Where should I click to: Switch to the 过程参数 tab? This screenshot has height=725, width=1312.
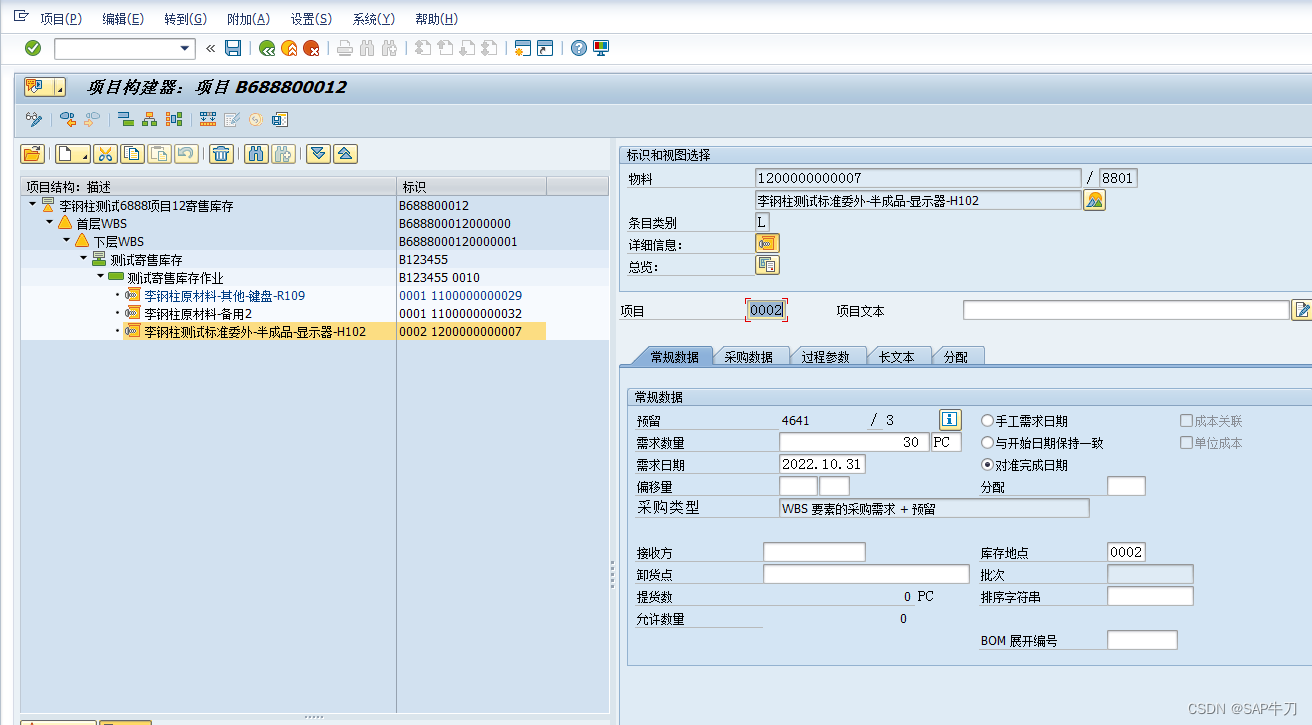825,357
